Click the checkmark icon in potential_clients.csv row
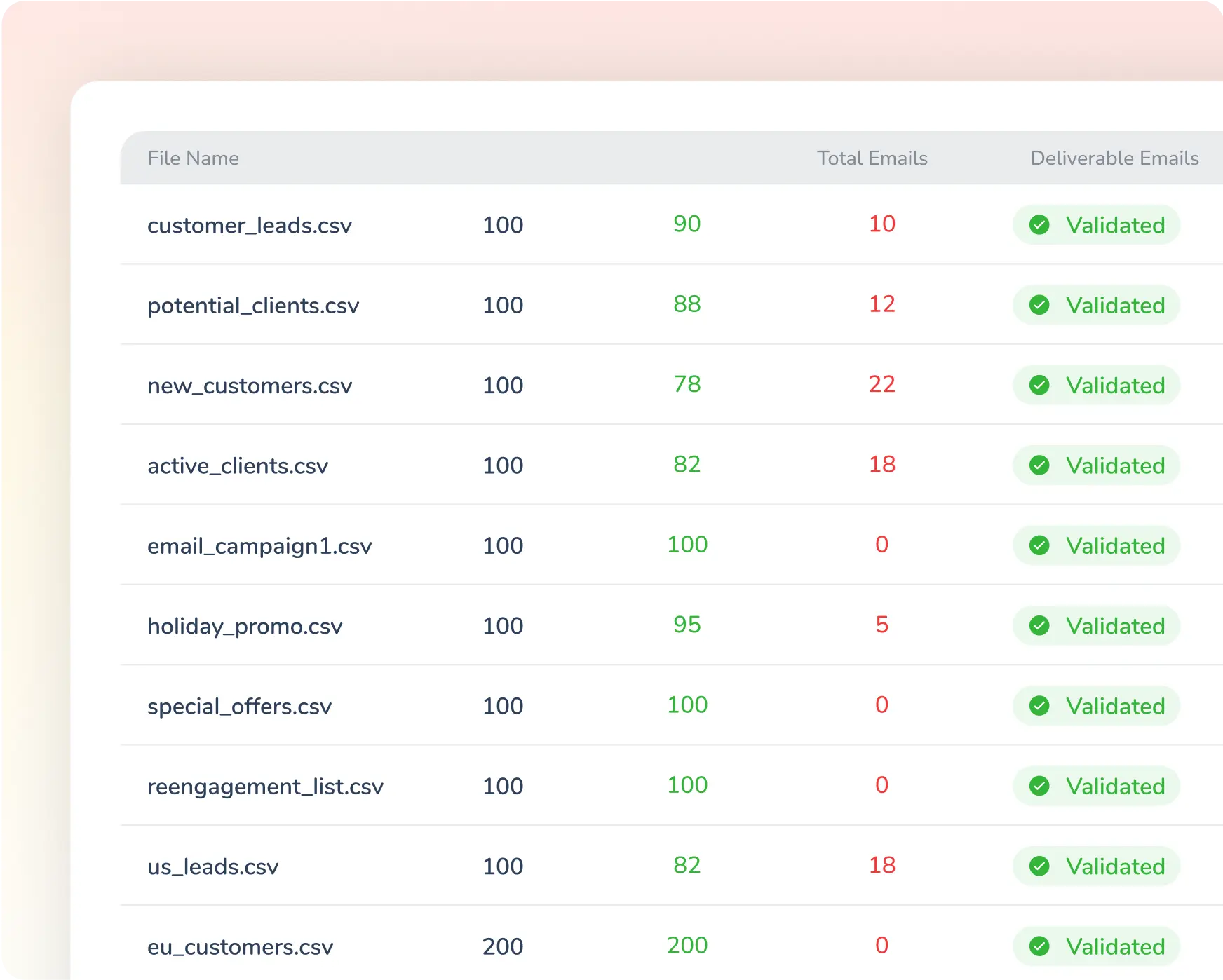 pyautogui.click(x=1039, y=305)
